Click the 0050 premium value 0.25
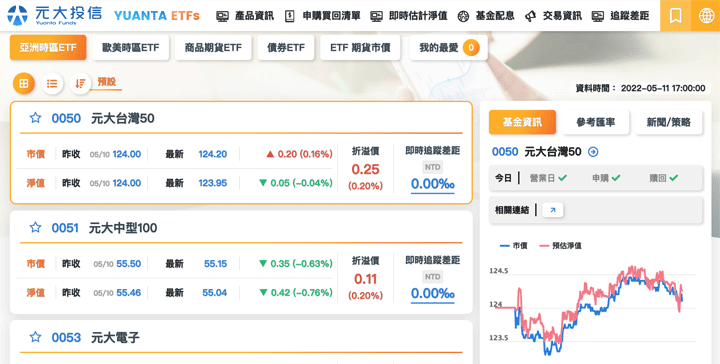Screen dimensions: 720x364 (x=366, y=169)
